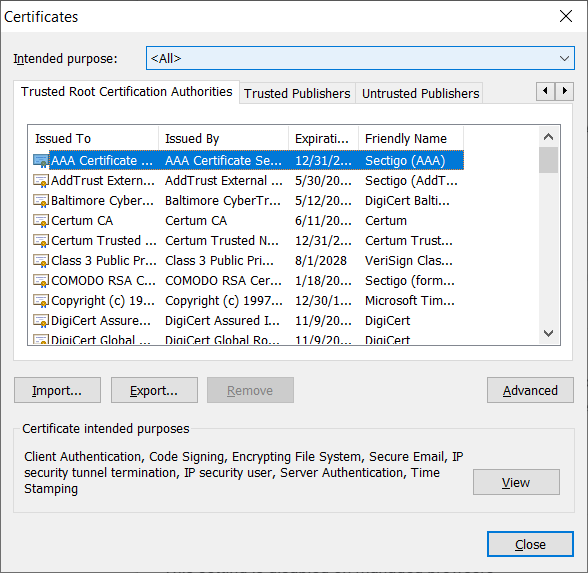The height and width of the screenshot is (573, 588).
Task: Click the Copyright (c) 1997 certificate icon
Action: [40, 301]
